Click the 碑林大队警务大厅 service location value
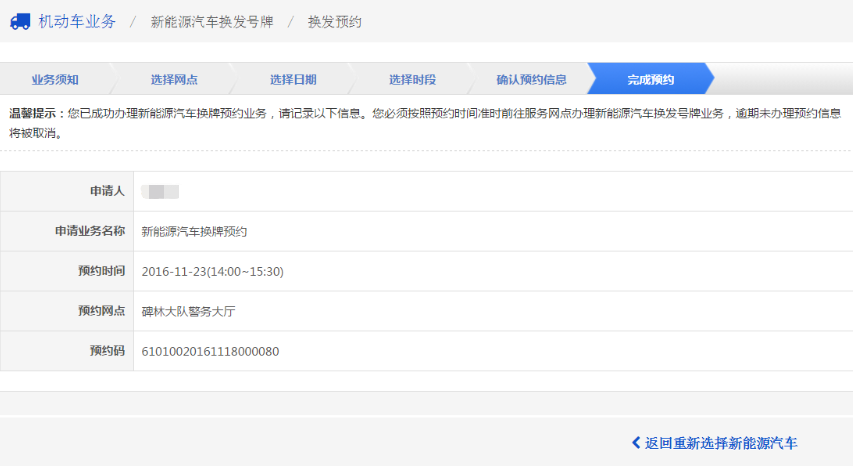Screen dimensions: 853x466 click(189, 311)
